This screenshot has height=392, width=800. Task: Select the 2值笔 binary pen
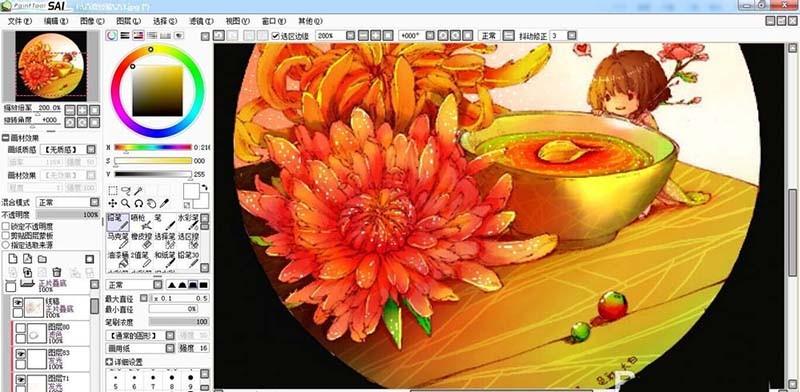[x=141, y=259]
